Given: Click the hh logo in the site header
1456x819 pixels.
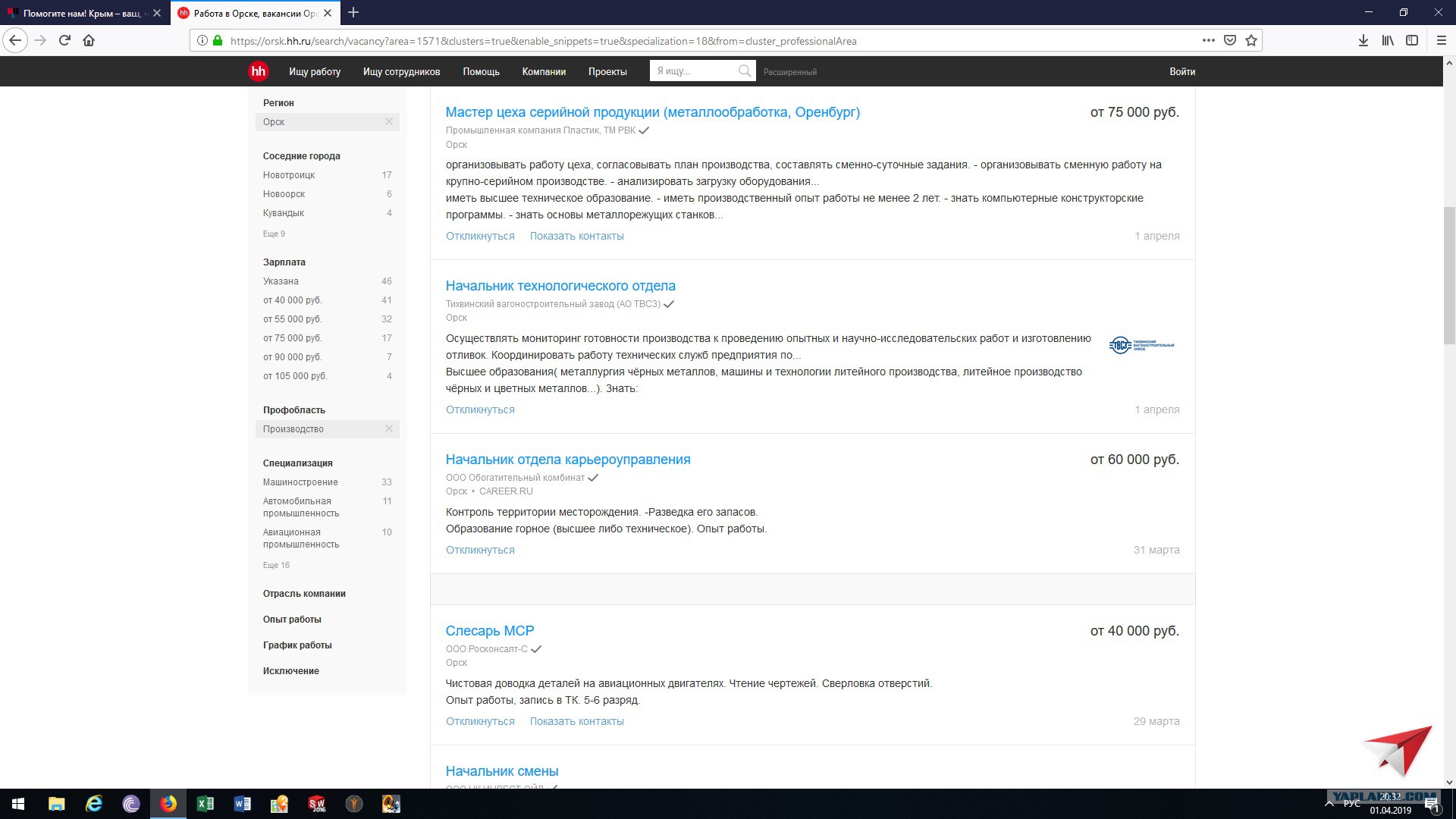Looking at the screenshot, I should [x=259, y=71].
